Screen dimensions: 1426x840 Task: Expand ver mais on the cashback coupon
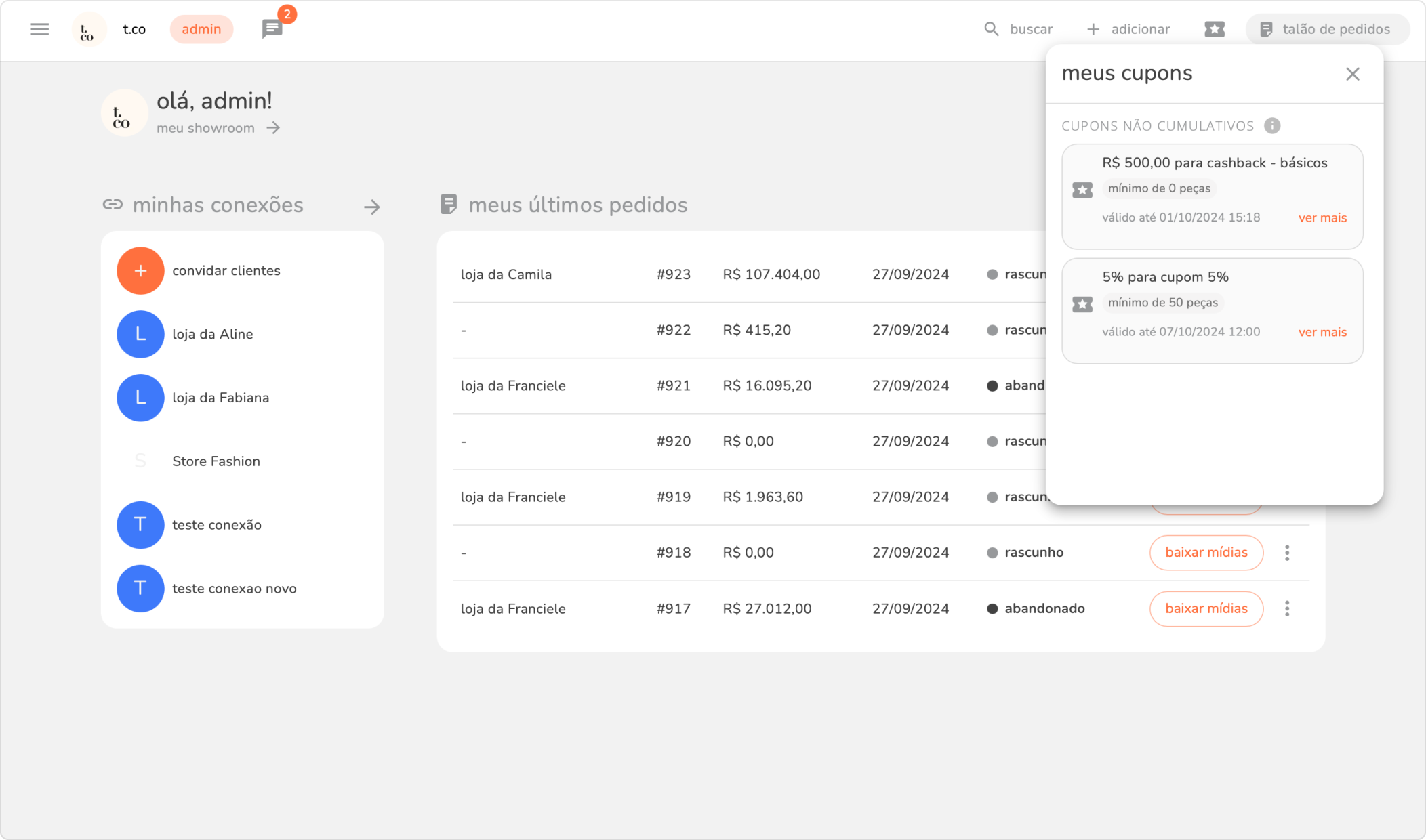click(1322, 217)
